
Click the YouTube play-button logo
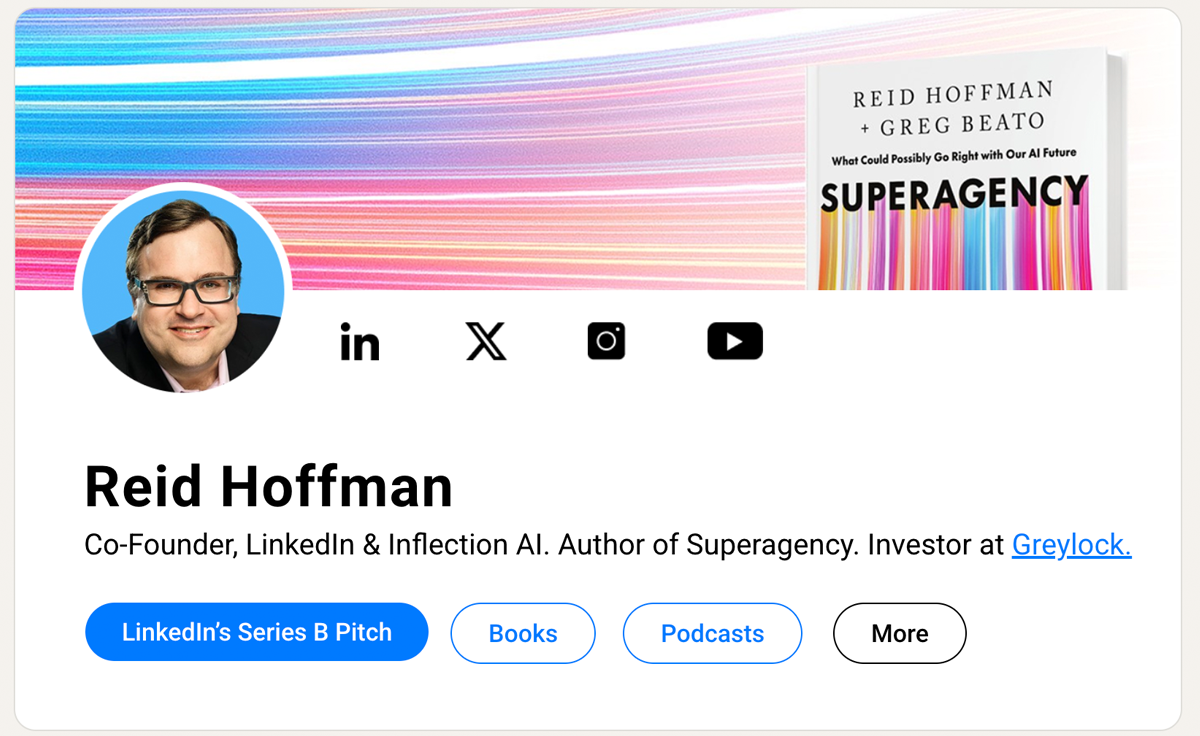click(735, 341)
